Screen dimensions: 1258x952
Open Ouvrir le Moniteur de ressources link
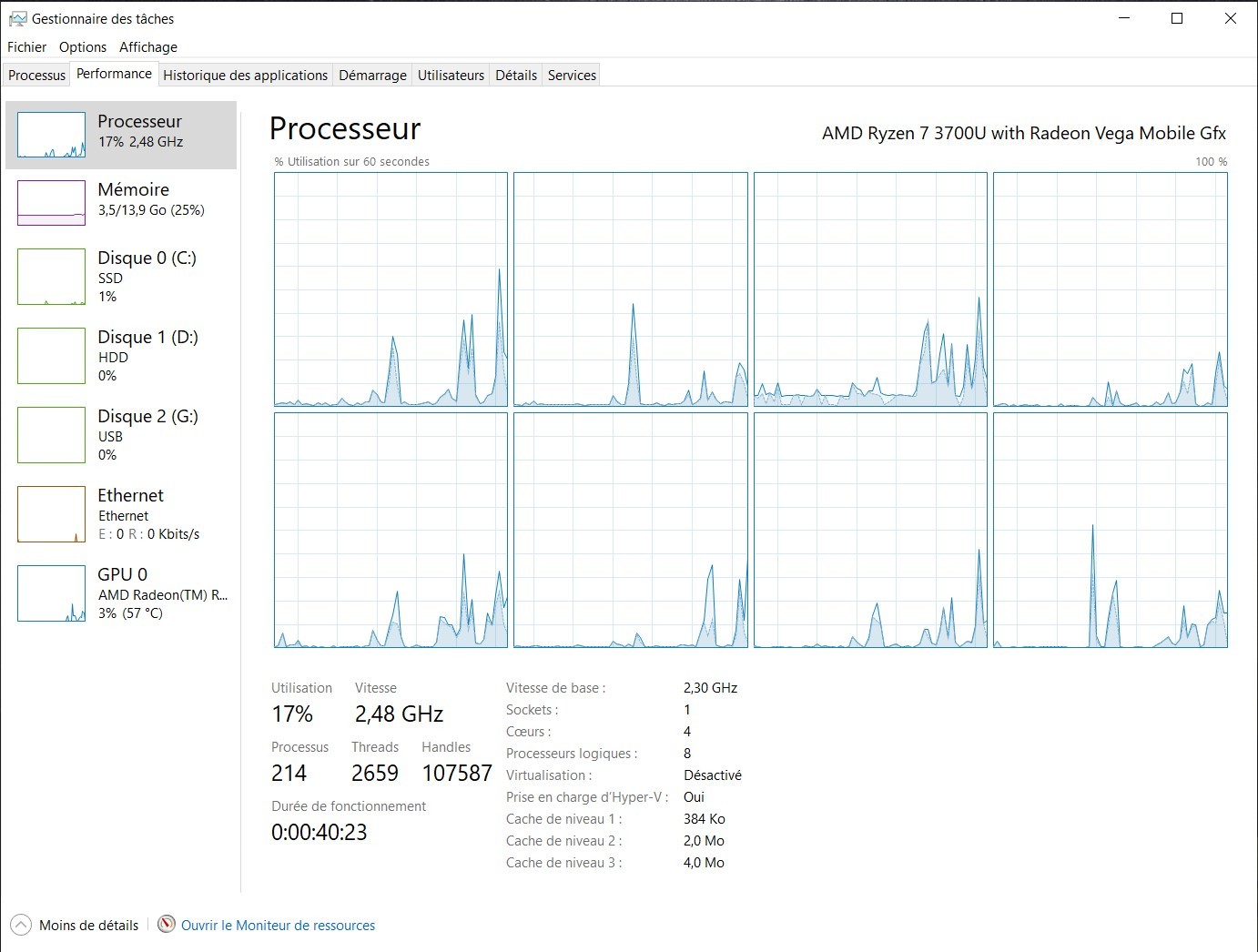278,926
